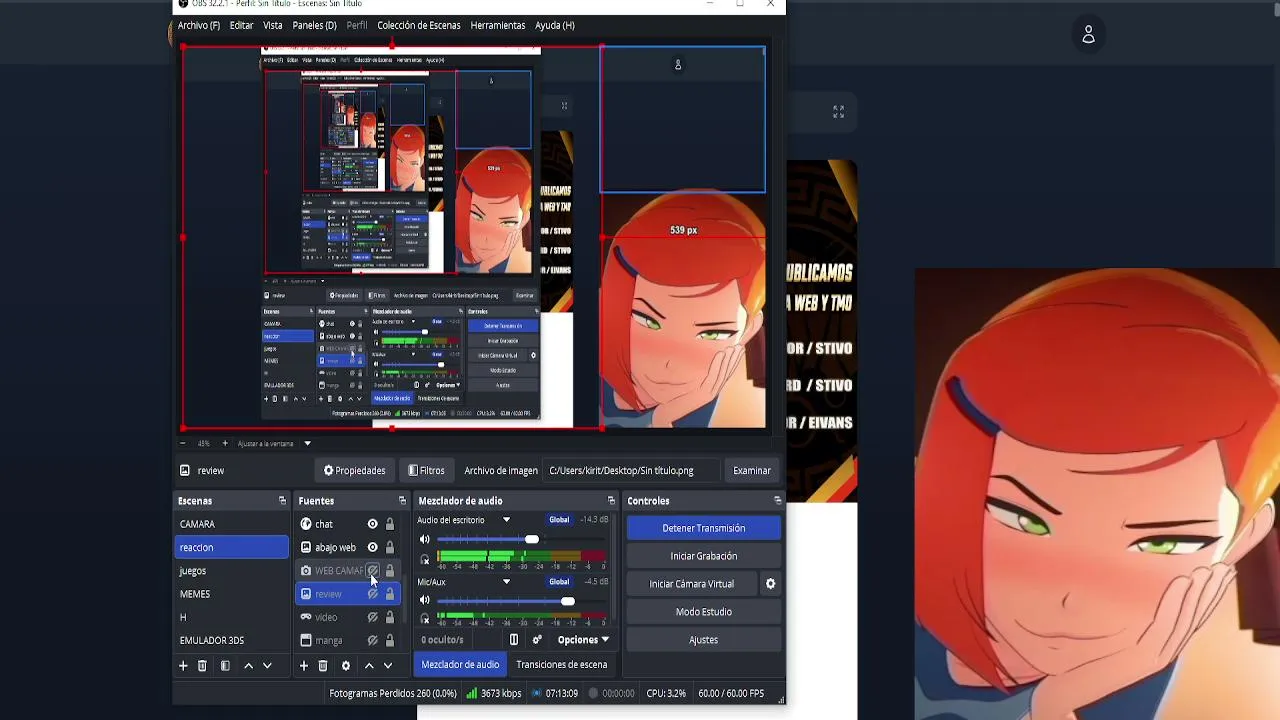This screenshot has width=1280, height=720.
Task: Open Ajustes settings
Action: 704,640
